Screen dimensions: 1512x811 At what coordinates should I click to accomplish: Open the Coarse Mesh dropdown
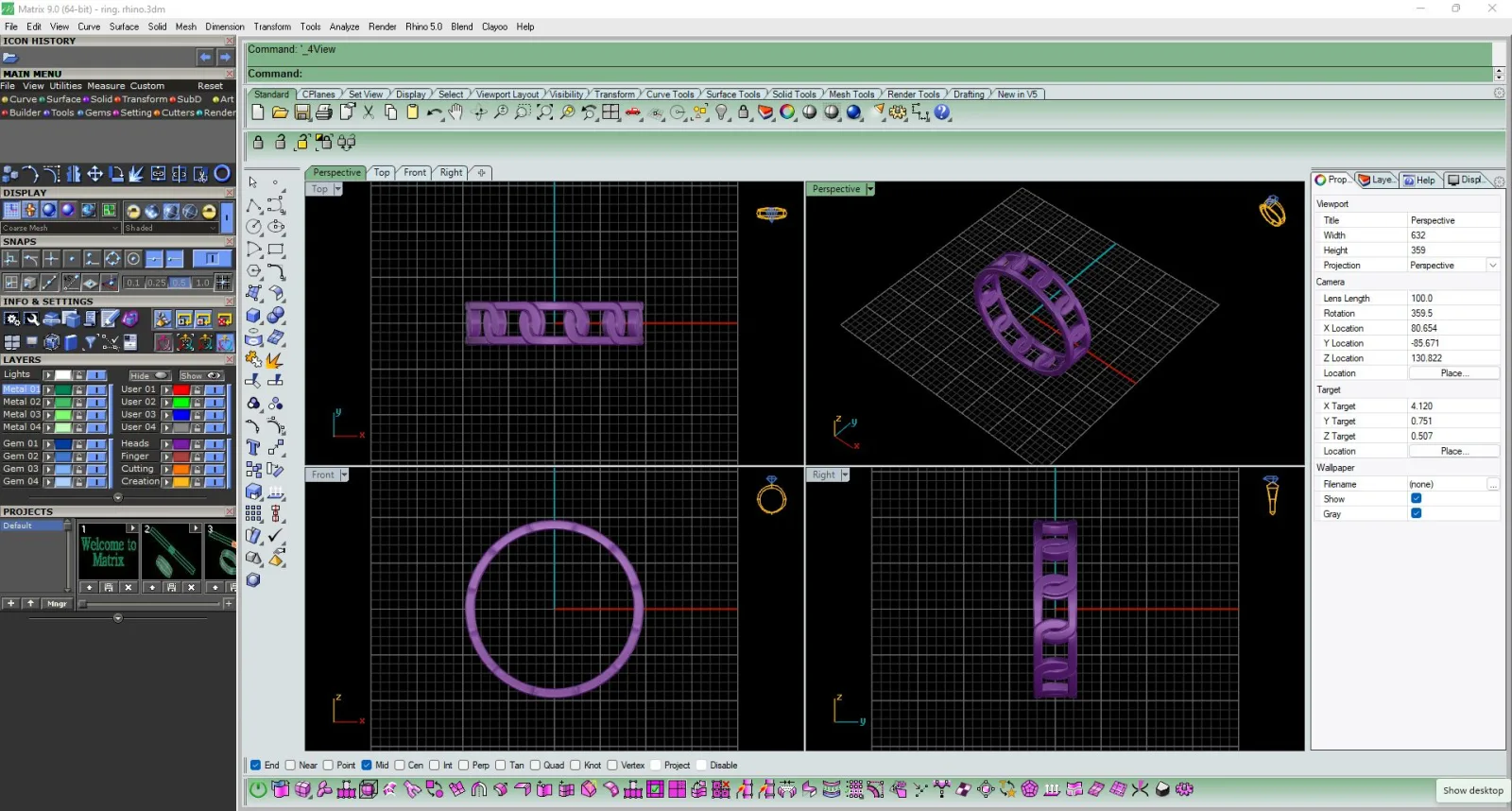[60, 228]
